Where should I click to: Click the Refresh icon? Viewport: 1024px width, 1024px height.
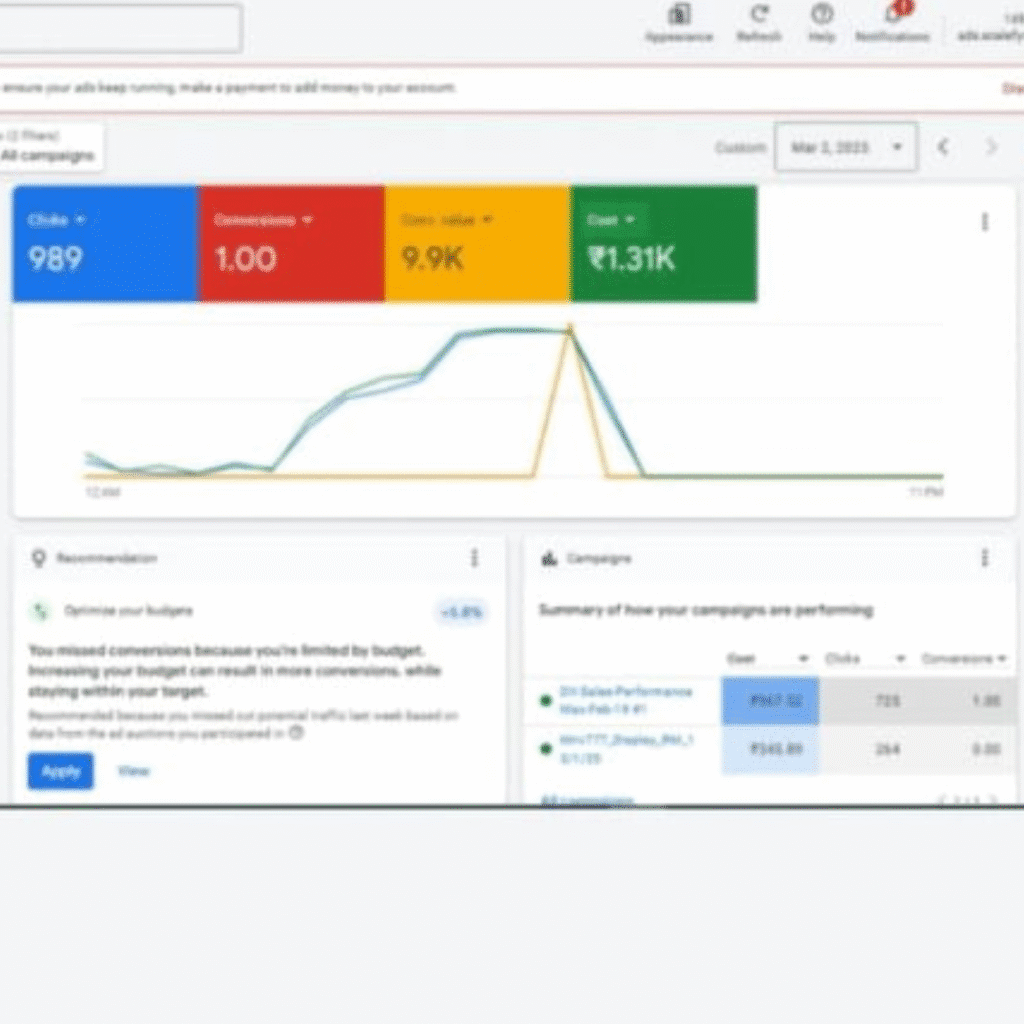click(760, 15)
